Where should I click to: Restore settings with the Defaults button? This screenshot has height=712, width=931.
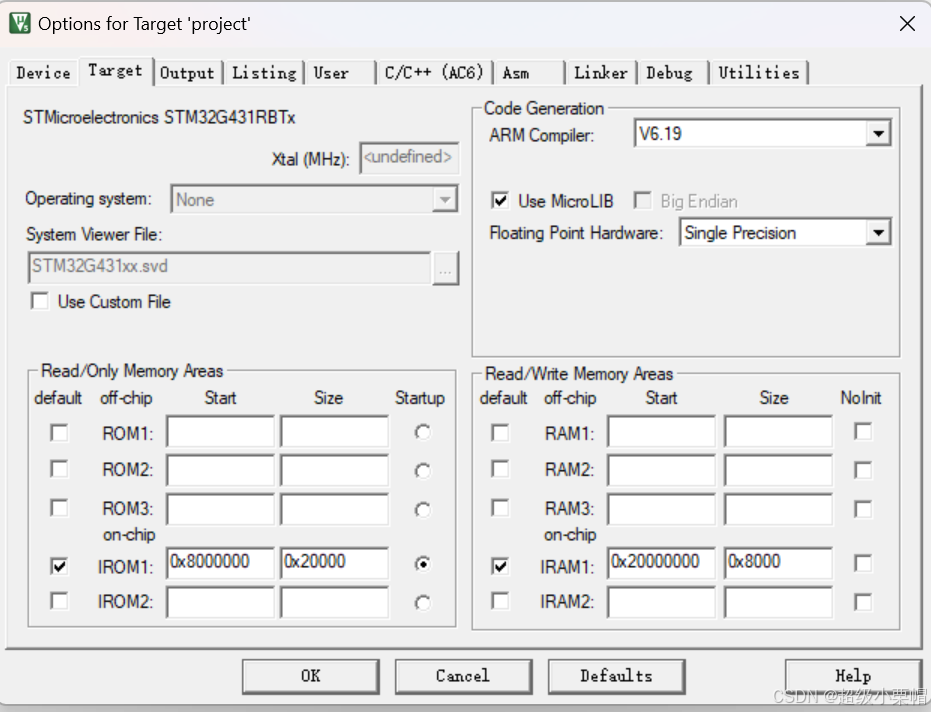(616, 676)
